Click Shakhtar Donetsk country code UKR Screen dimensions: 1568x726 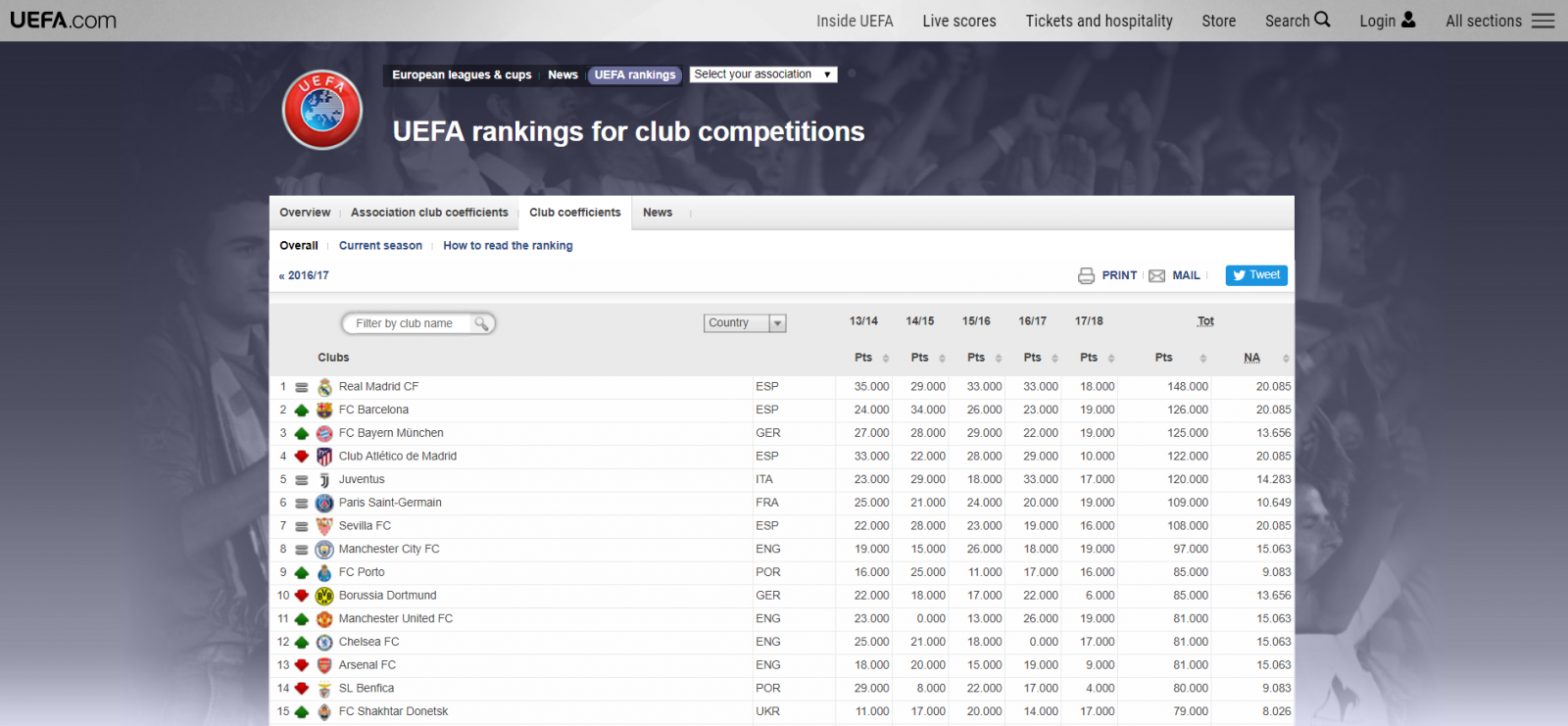[768, 712]
